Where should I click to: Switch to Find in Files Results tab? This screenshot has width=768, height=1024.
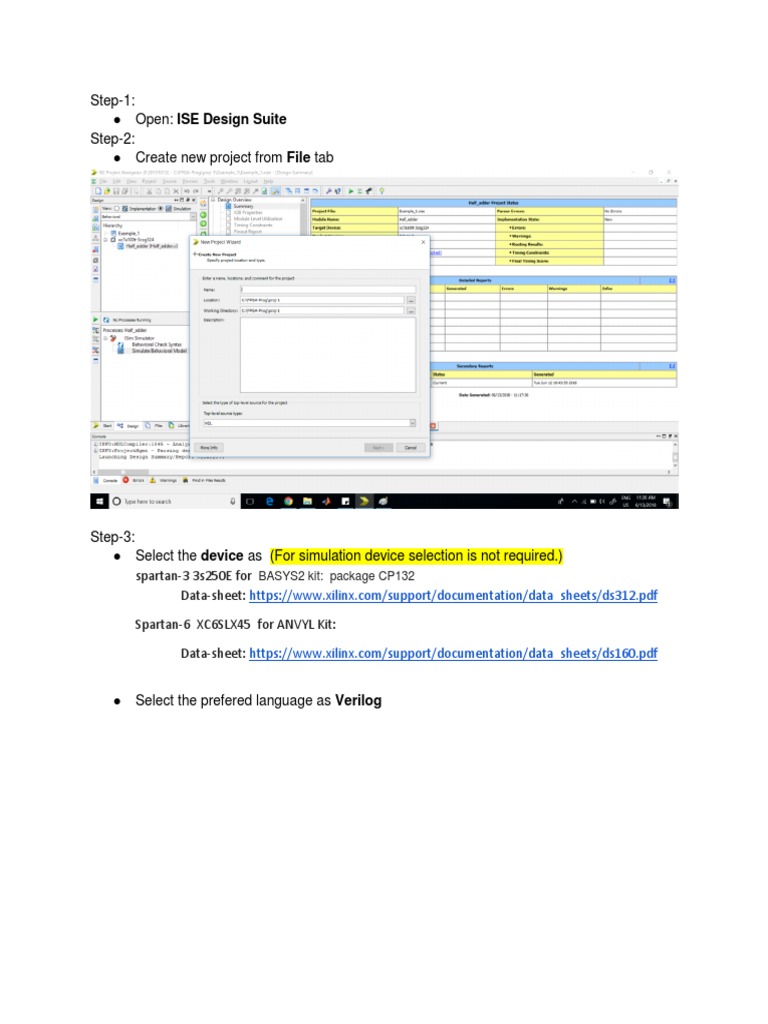click(204, 480)
